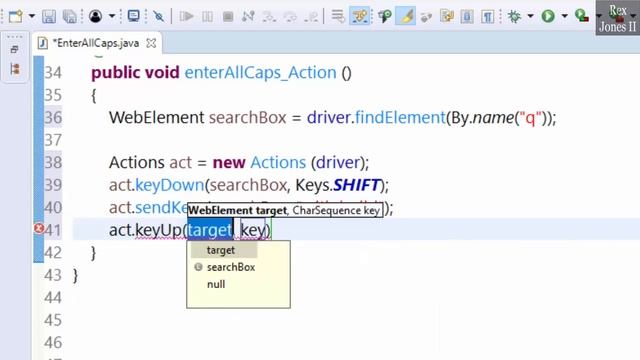The height and width of the screenshot is (360, 640).
Task: Click 'new' keyword on line 38
Action: click(229, 163)
